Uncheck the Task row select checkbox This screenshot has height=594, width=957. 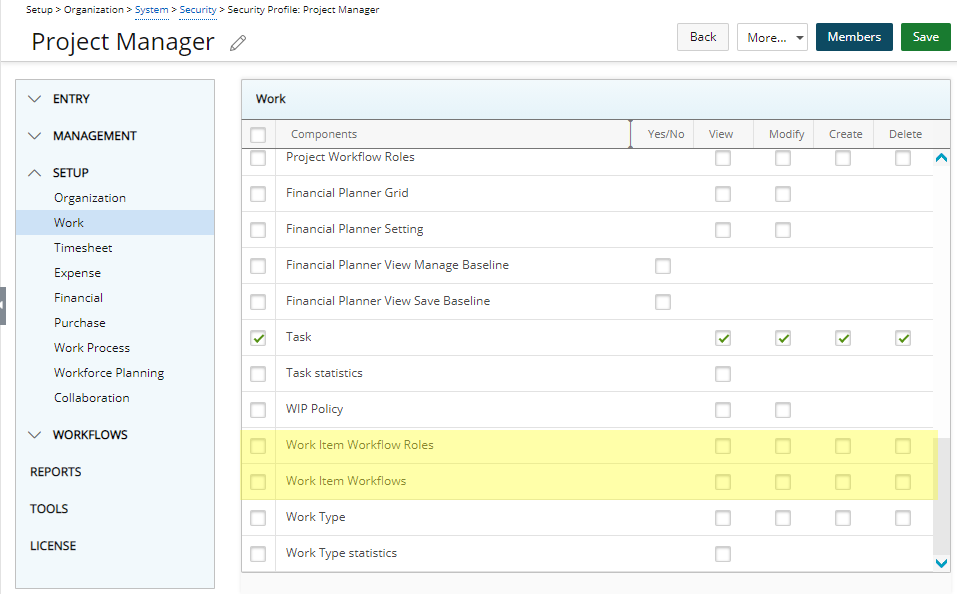coord(258,338)
